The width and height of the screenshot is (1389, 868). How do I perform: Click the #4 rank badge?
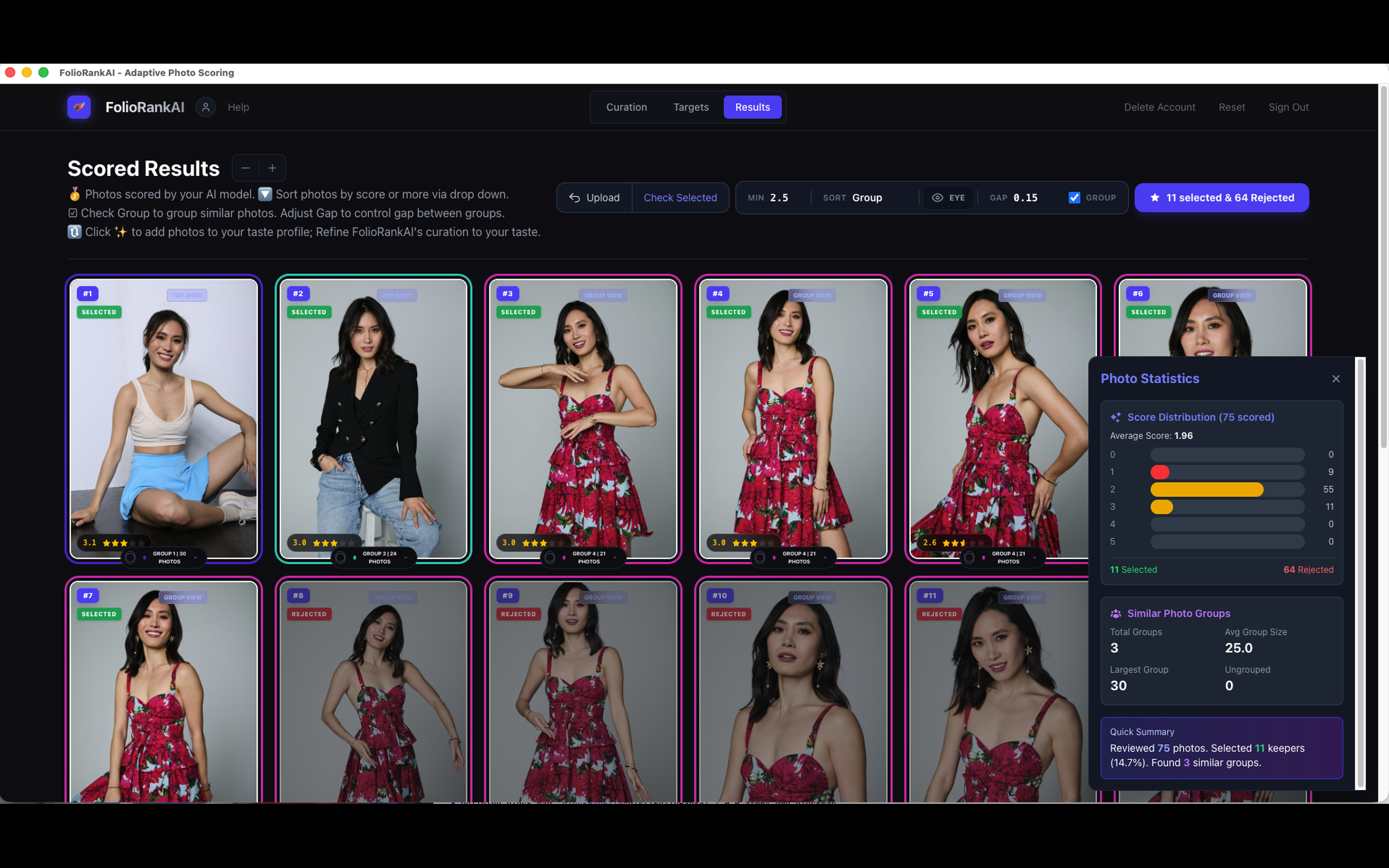(x=718, y=293)
